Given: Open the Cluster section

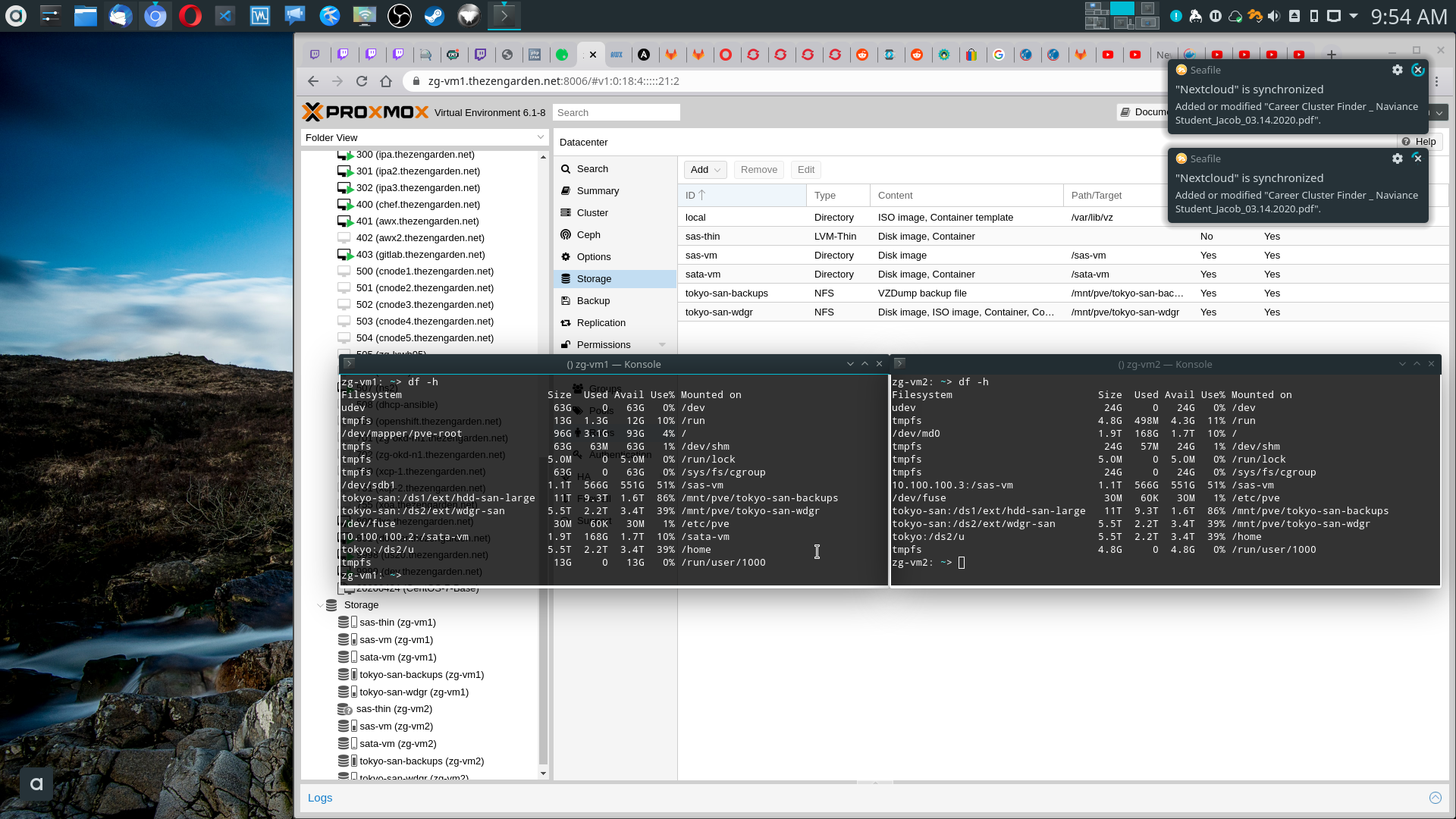Looking at the screenshot, I should [614, 213].
